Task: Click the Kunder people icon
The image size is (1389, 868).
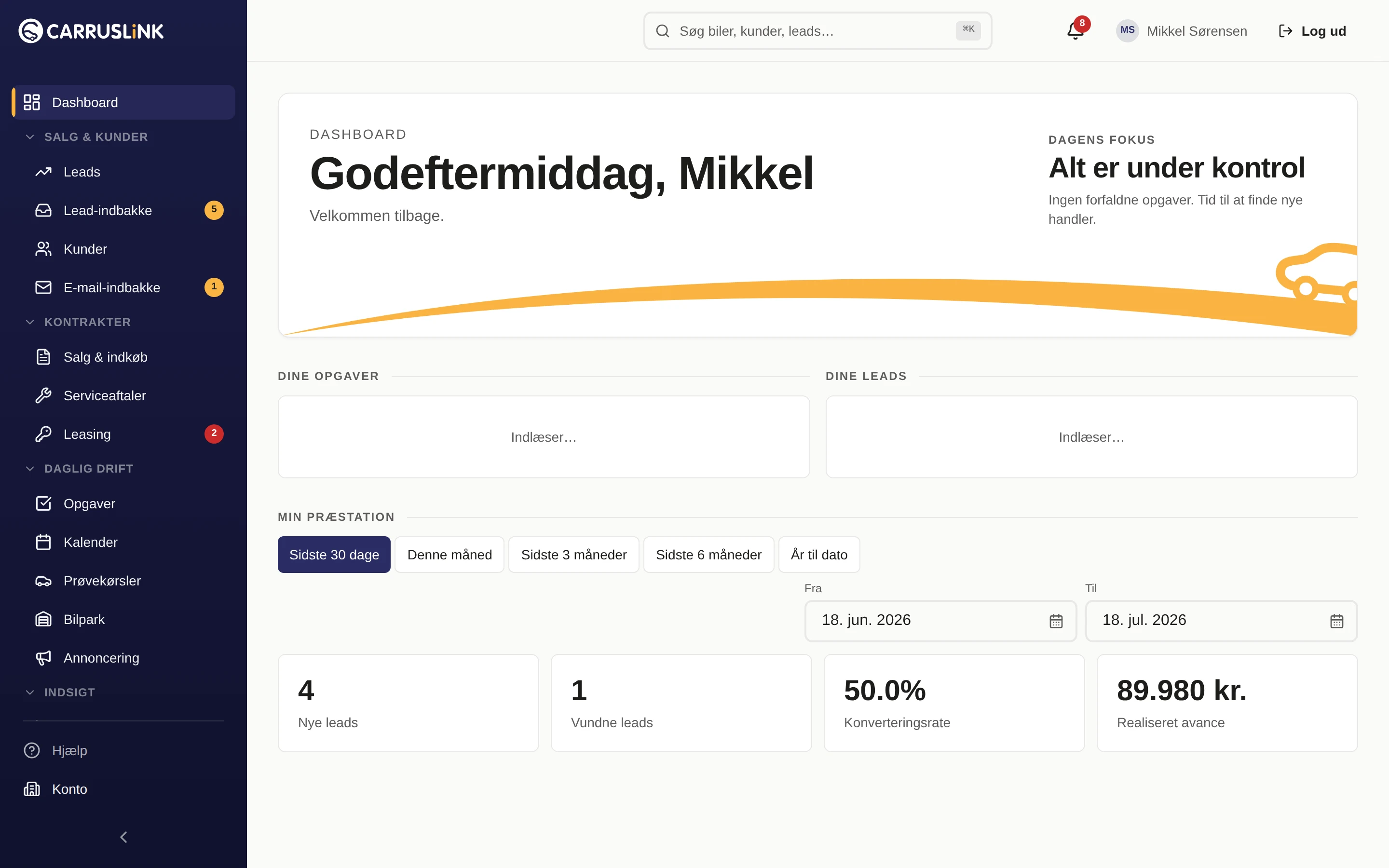Action: (43, 248)
